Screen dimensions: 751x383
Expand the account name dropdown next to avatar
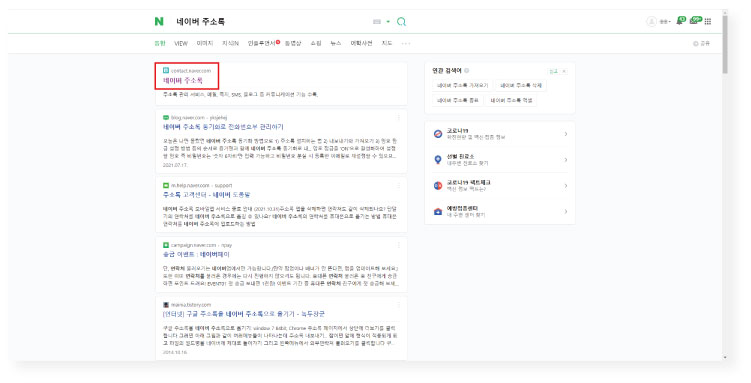[665, 22]
